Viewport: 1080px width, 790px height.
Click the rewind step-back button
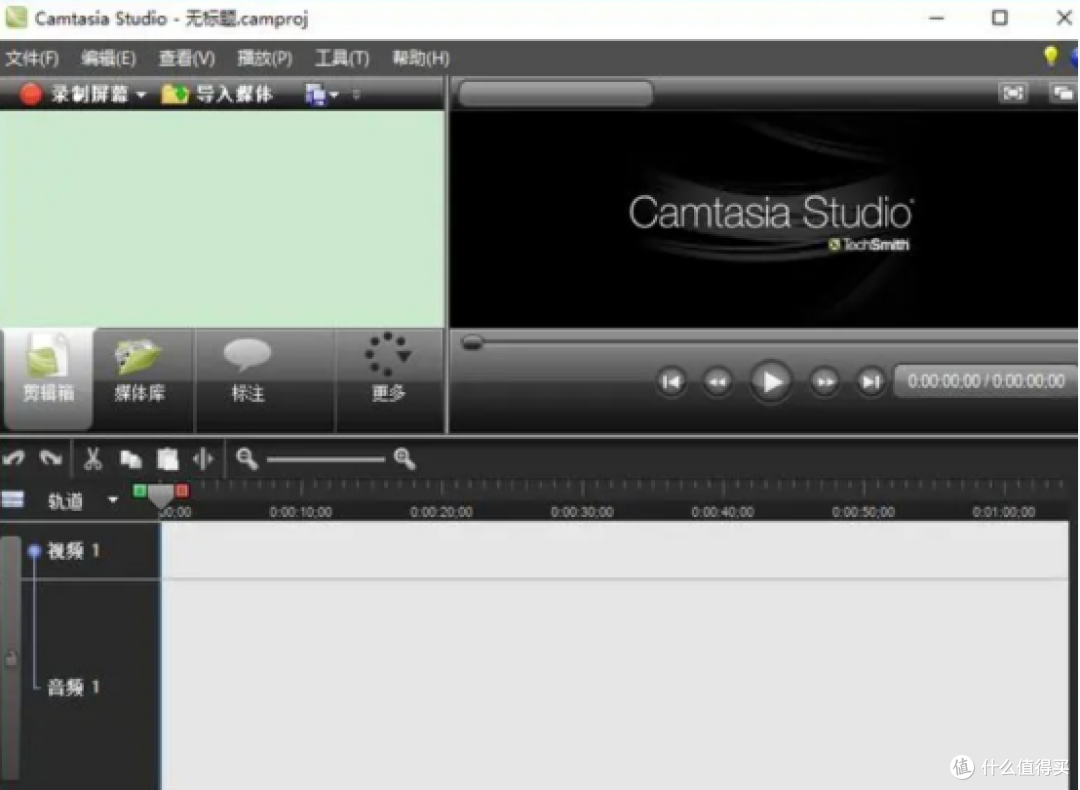point(717,382)
